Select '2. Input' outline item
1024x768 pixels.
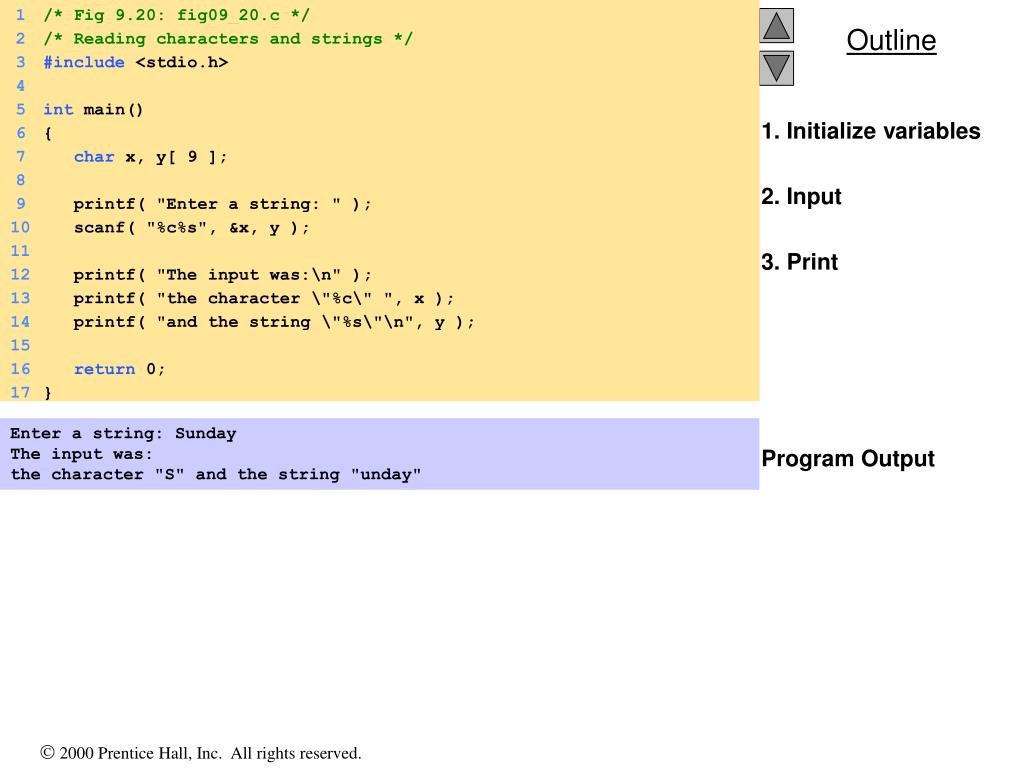801,197
